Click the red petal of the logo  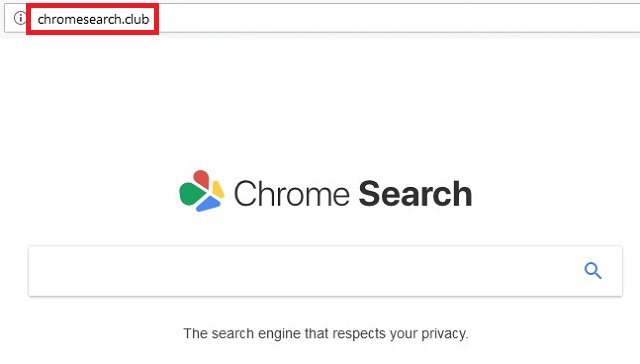(x=202, y=179)
